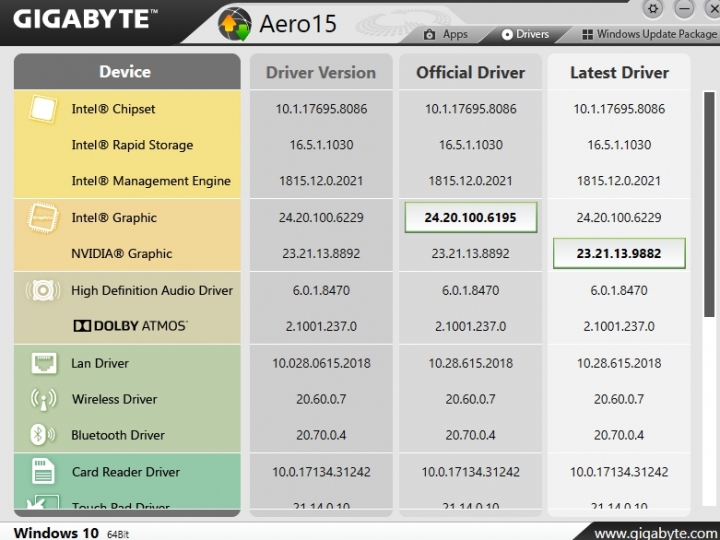Click Intel Chipset installed version 10.1.17695.8086
The image size is (720, 540).
coord(321,109)
